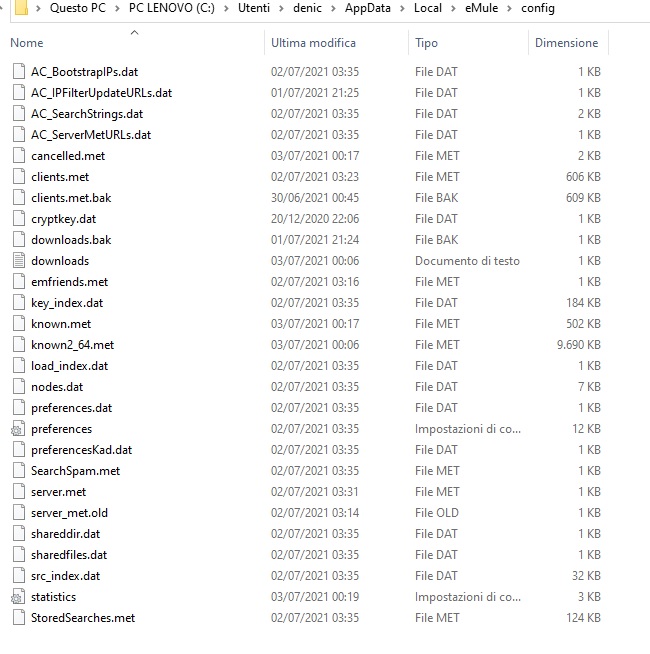This screenshot has width=650, height=654.
Task: Select the shareddir.dat file name
Action: coord(66,533)
